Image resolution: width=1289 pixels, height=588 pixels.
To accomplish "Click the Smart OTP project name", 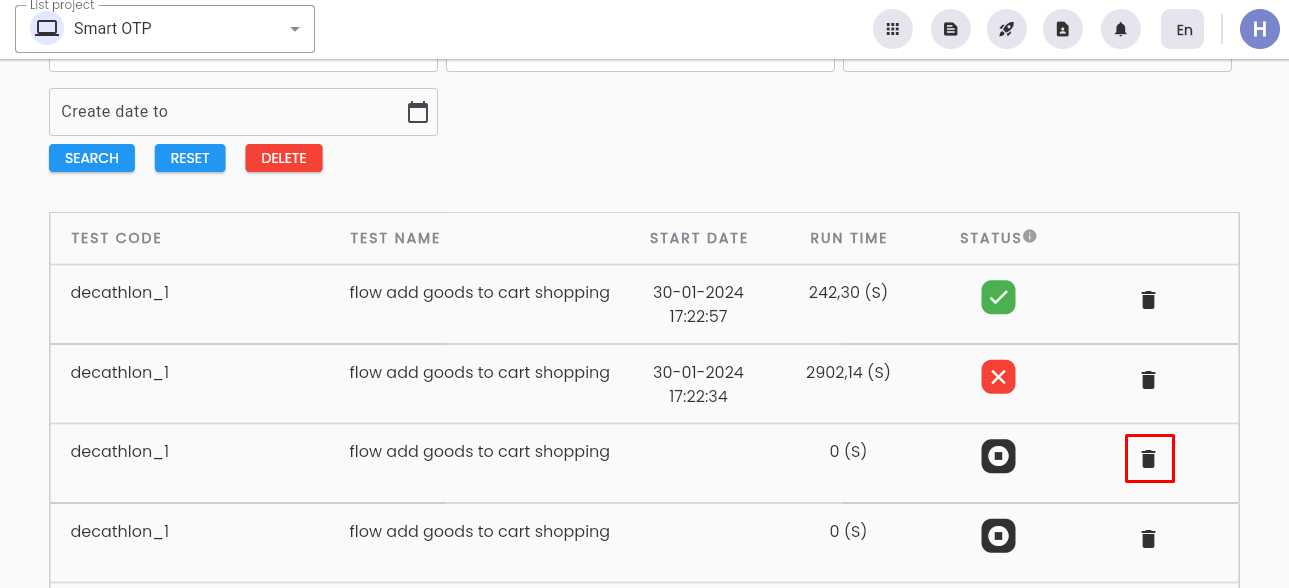I will point(113,29).
